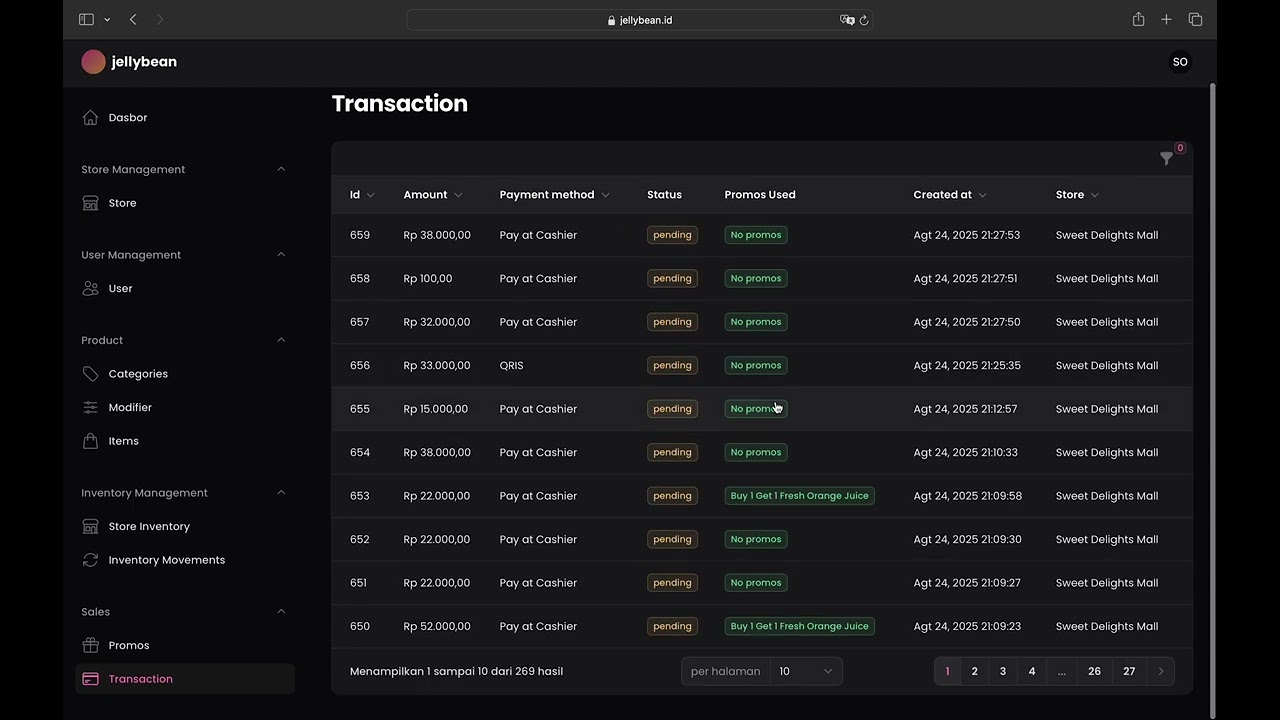Click No promos badge for transaction 654
The image size is (1280, 720).
coord(756,452)
